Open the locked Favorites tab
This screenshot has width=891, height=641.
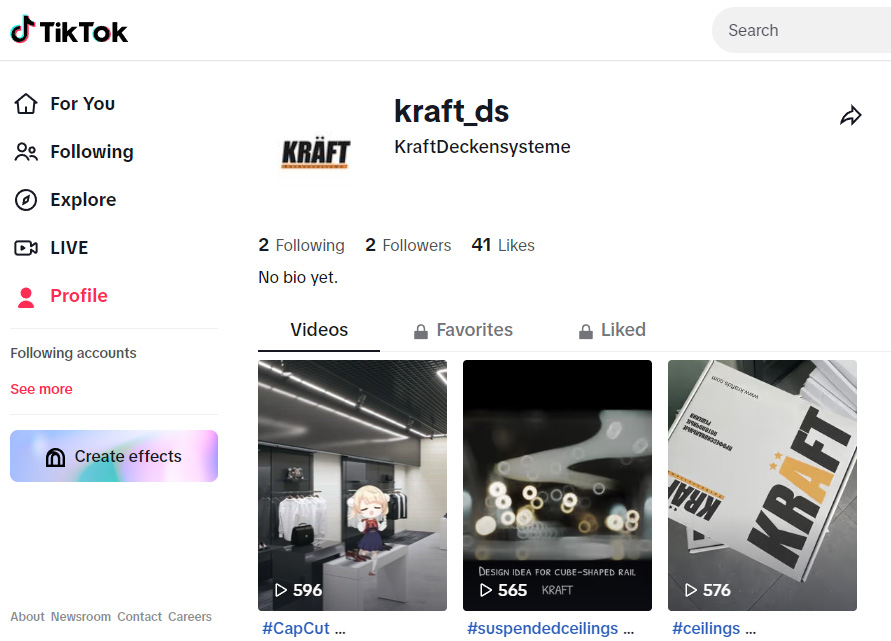point(463,330)
